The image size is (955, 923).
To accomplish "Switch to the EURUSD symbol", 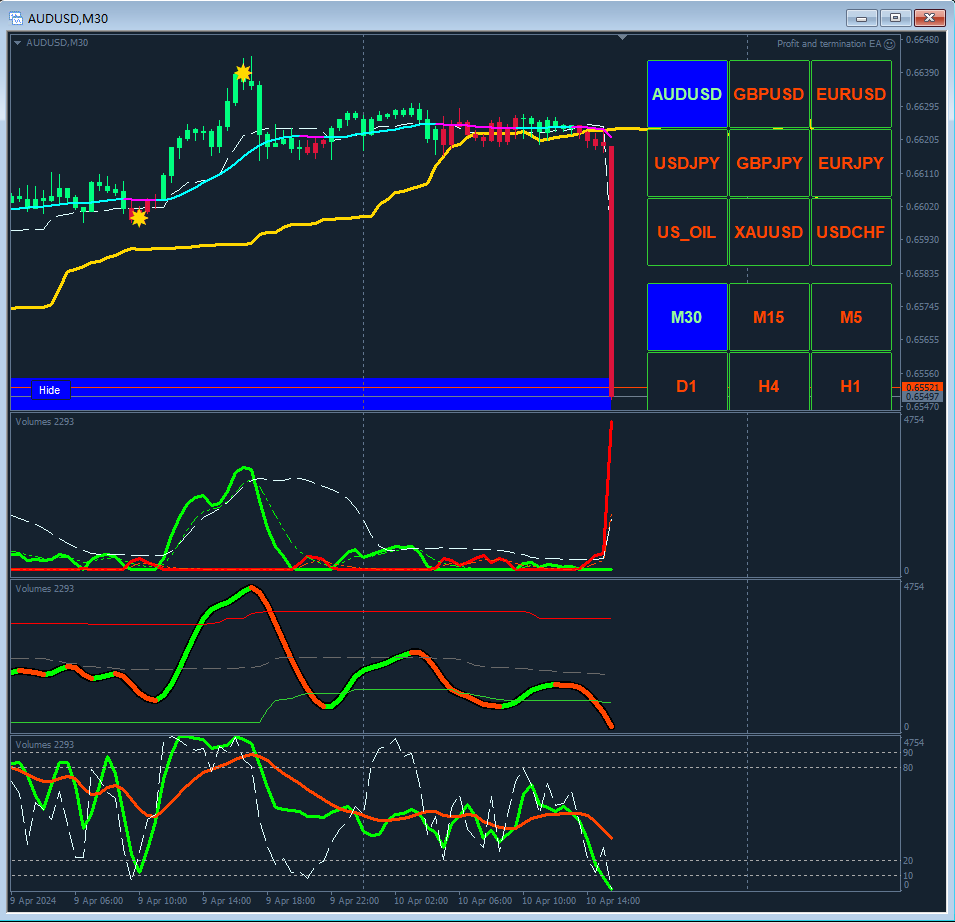I will (x=851, y=94).
